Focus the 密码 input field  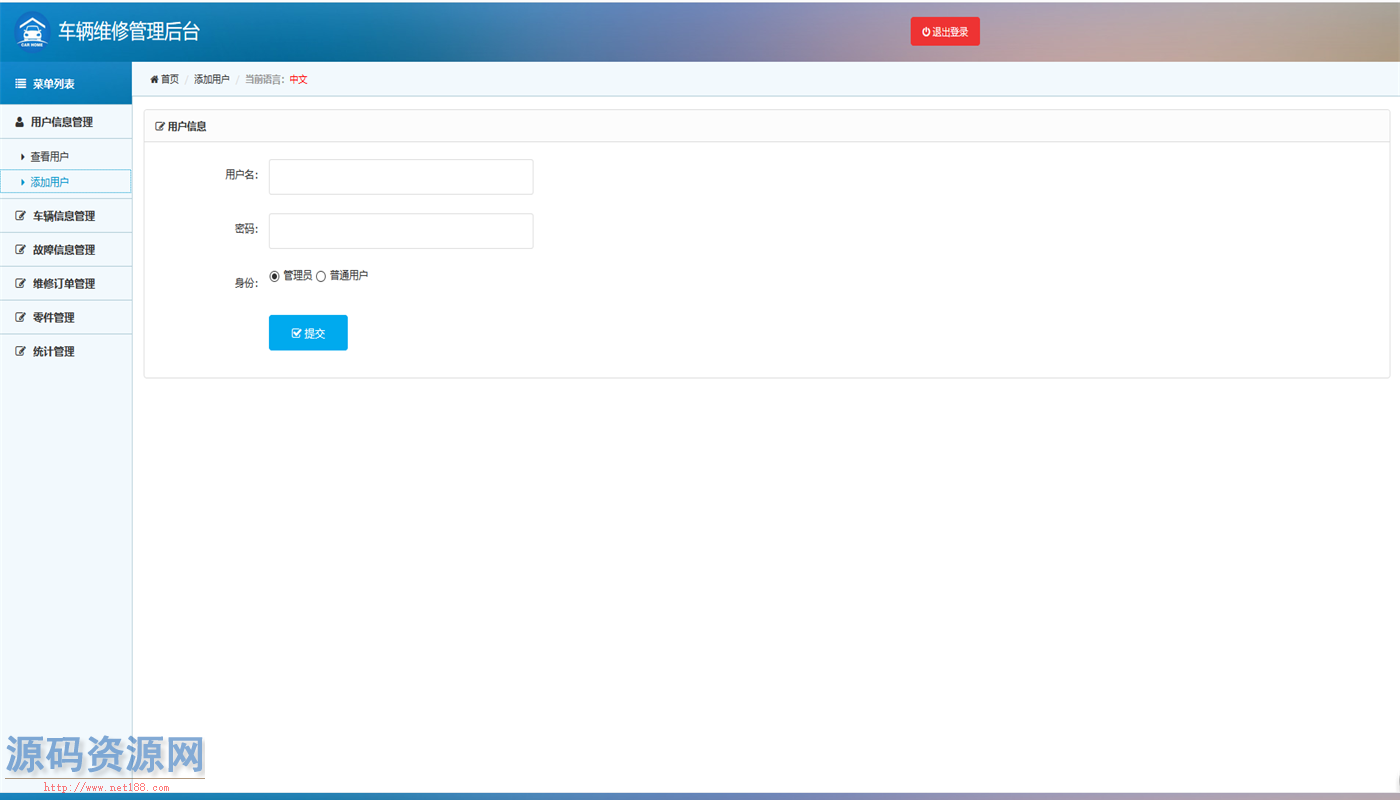(x=401, y=231)
